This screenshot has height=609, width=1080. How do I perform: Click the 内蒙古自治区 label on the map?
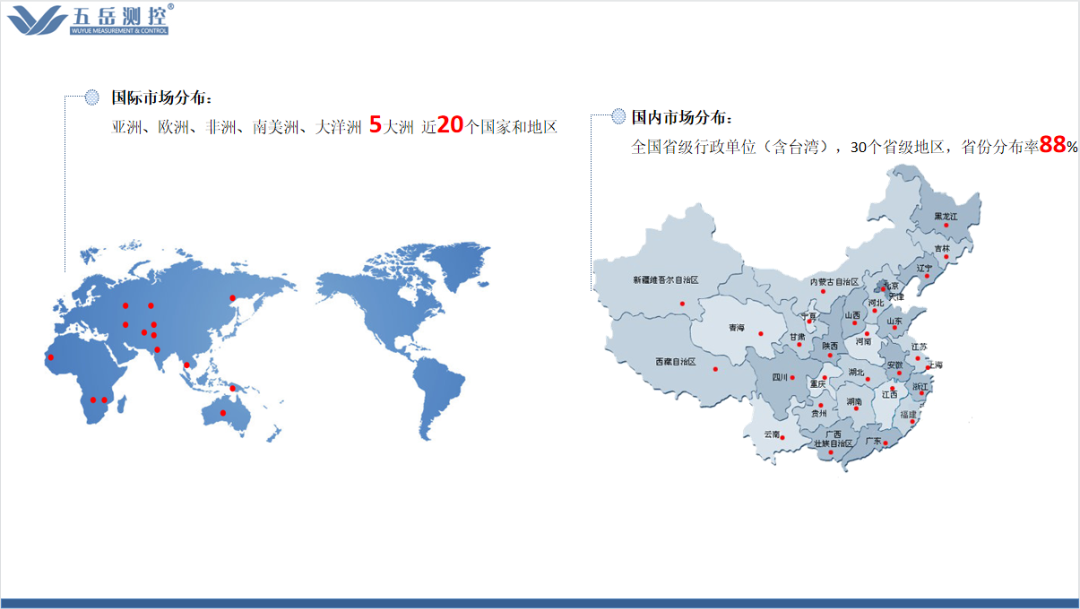click(834, 282)
